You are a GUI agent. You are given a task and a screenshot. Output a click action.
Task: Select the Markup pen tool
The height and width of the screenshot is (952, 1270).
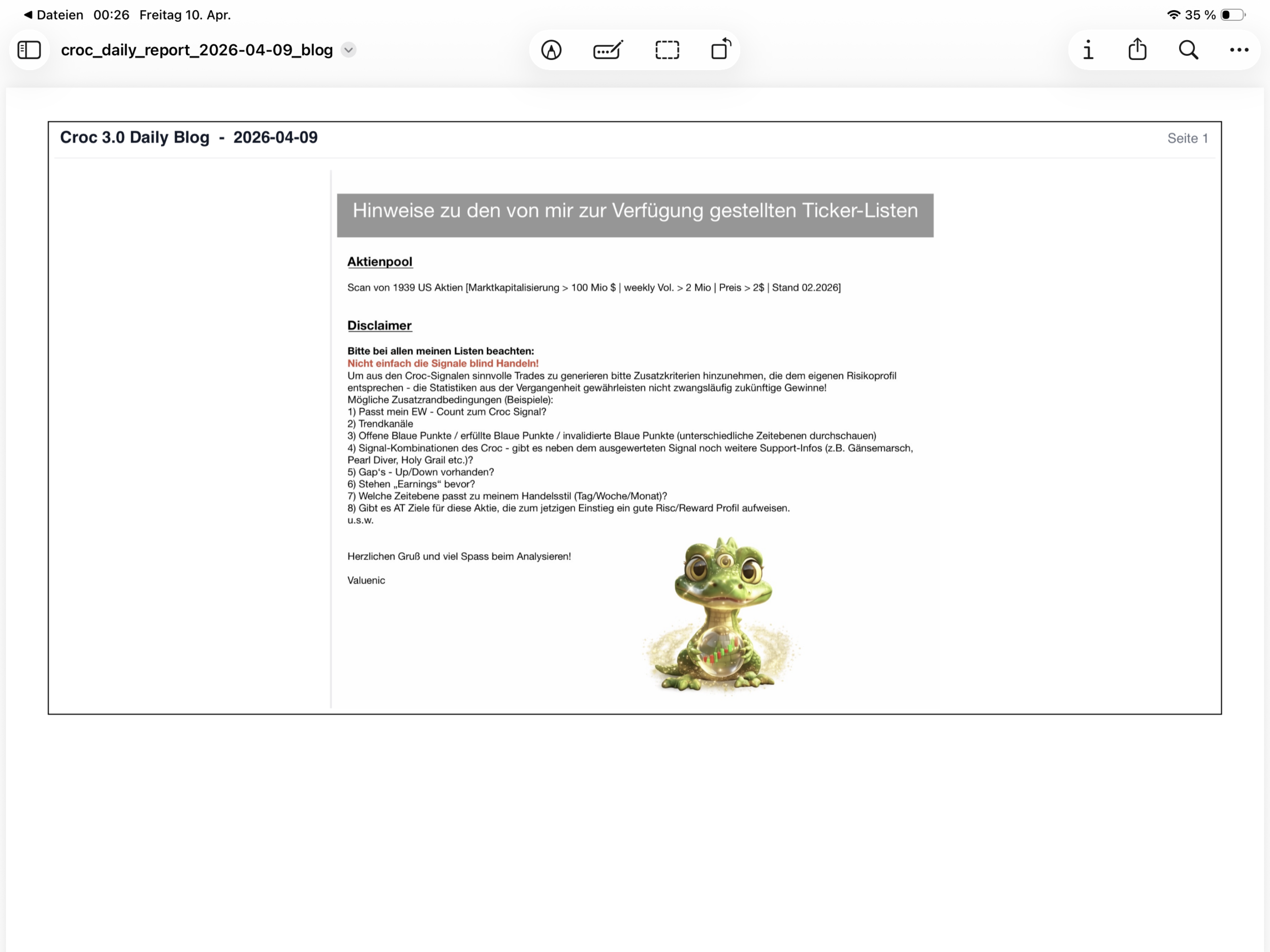coord(551,50)
